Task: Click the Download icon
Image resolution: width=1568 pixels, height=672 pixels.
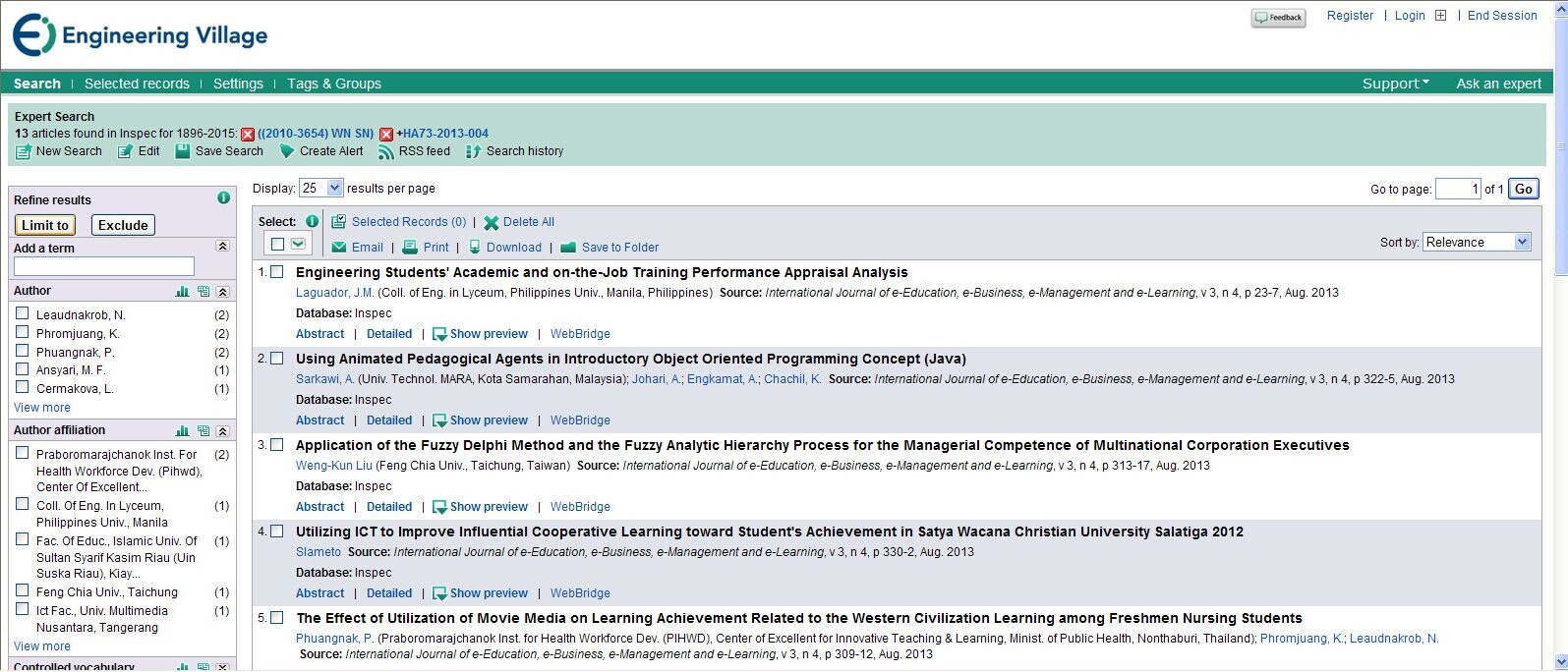Action: tap(475, 248)
